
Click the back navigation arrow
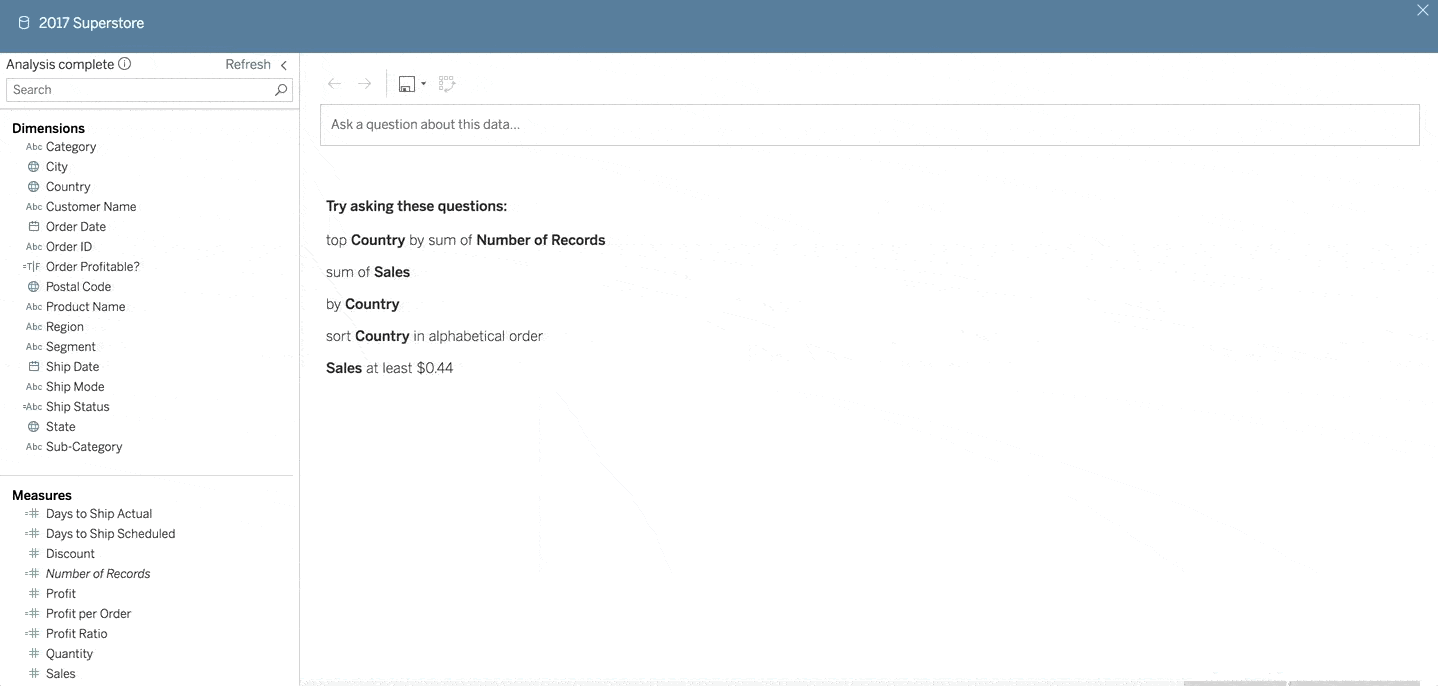(x=334, y=83)
